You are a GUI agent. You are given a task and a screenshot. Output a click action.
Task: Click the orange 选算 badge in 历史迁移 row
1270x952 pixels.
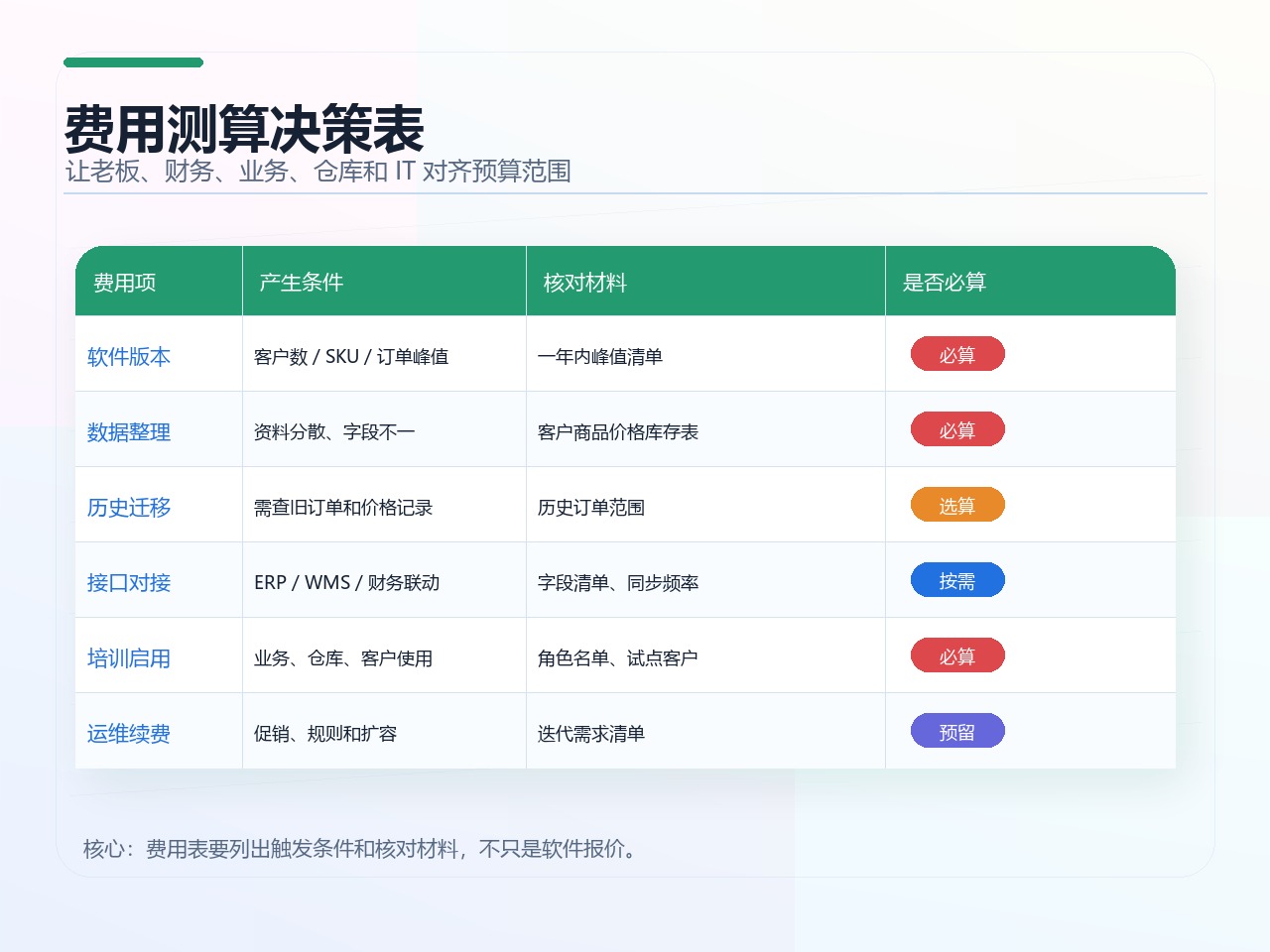[957, 506]
